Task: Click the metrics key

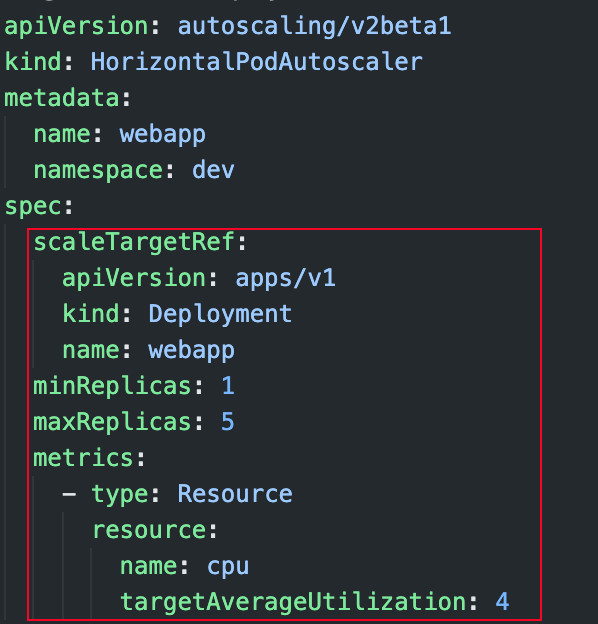Action: 84,458
